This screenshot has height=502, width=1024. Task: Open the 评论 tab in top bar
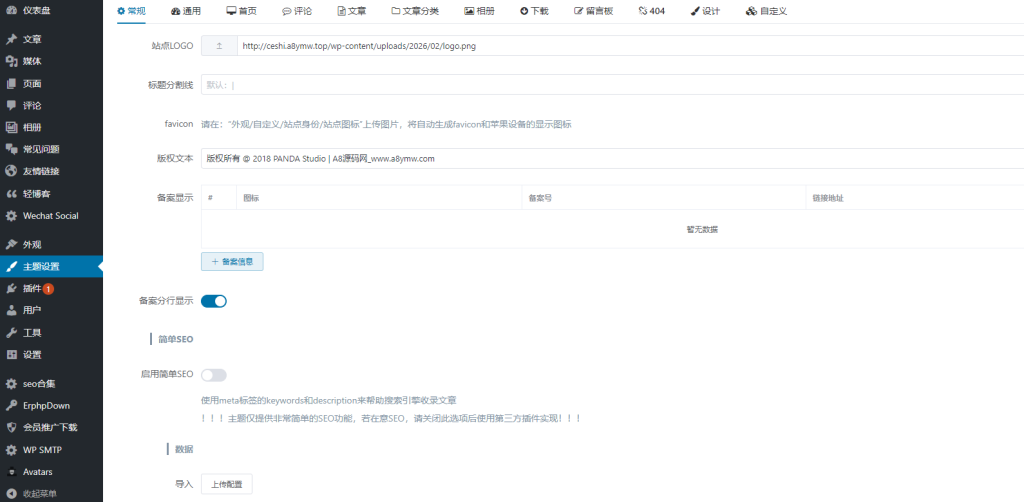pyautogui.click(x=297, y=11)
